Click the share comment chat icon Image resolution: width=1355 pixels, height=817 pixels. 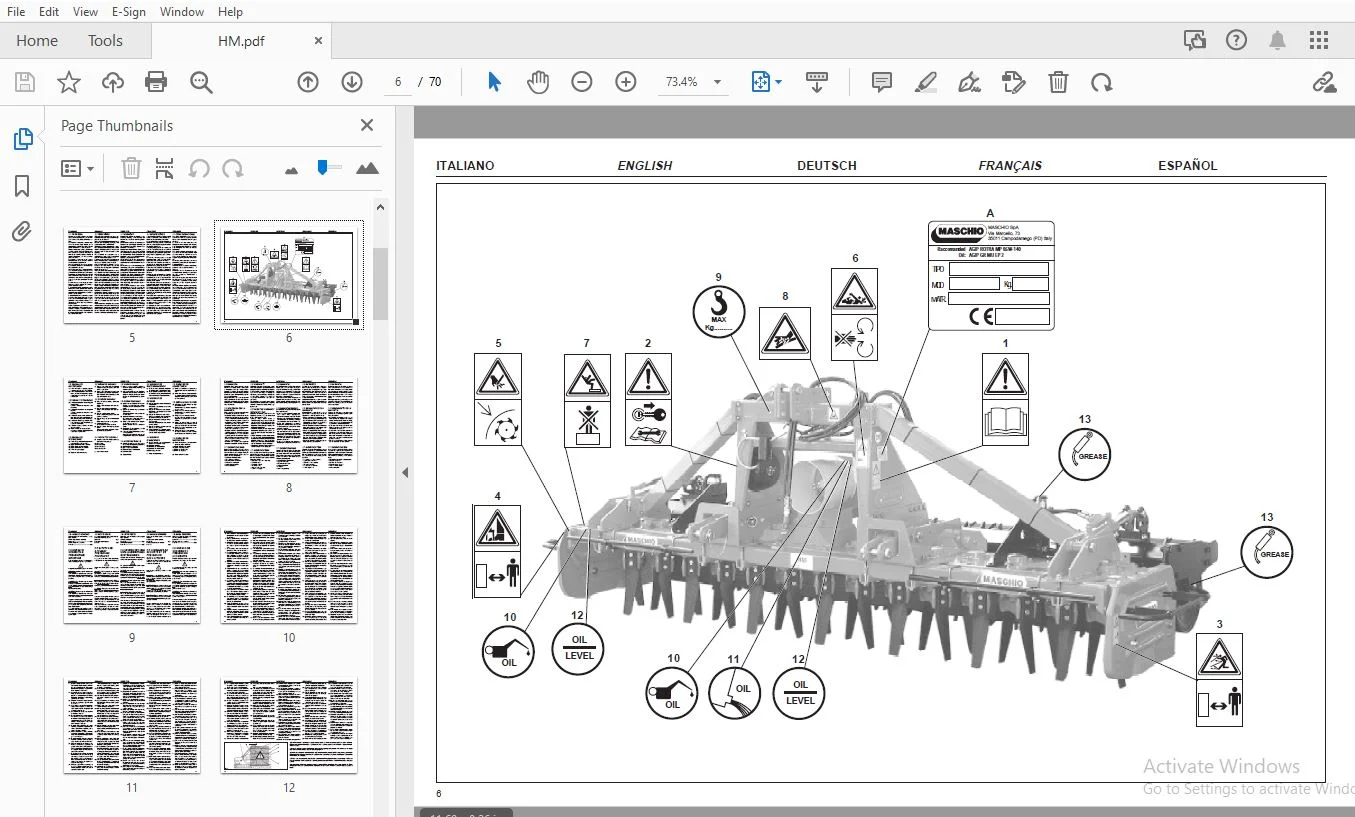pyautogui.click(x=1194, y=40)
